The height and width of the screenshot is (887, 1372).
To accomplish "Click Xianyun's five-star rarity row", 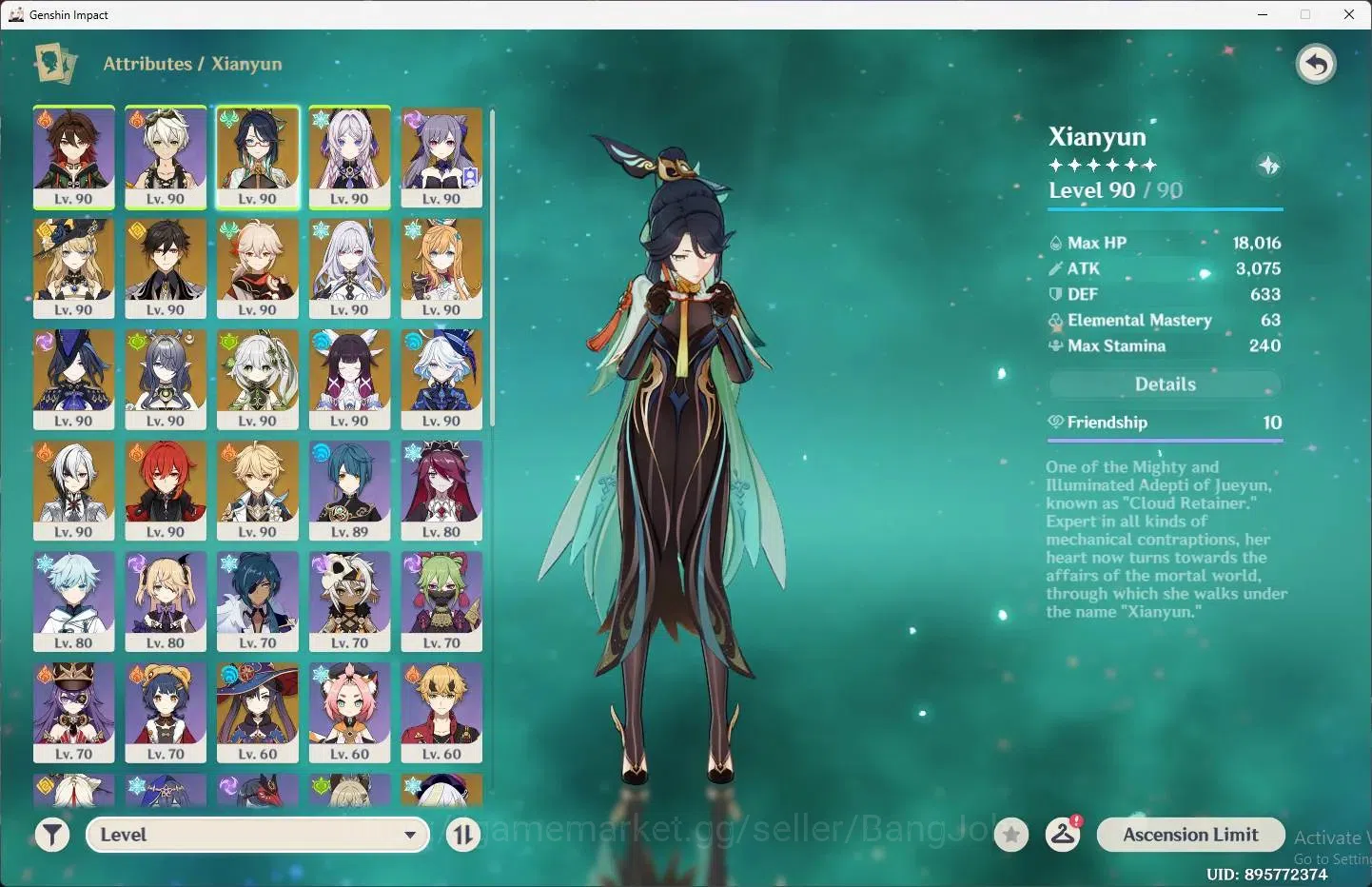I will (x=1103, y=165).
